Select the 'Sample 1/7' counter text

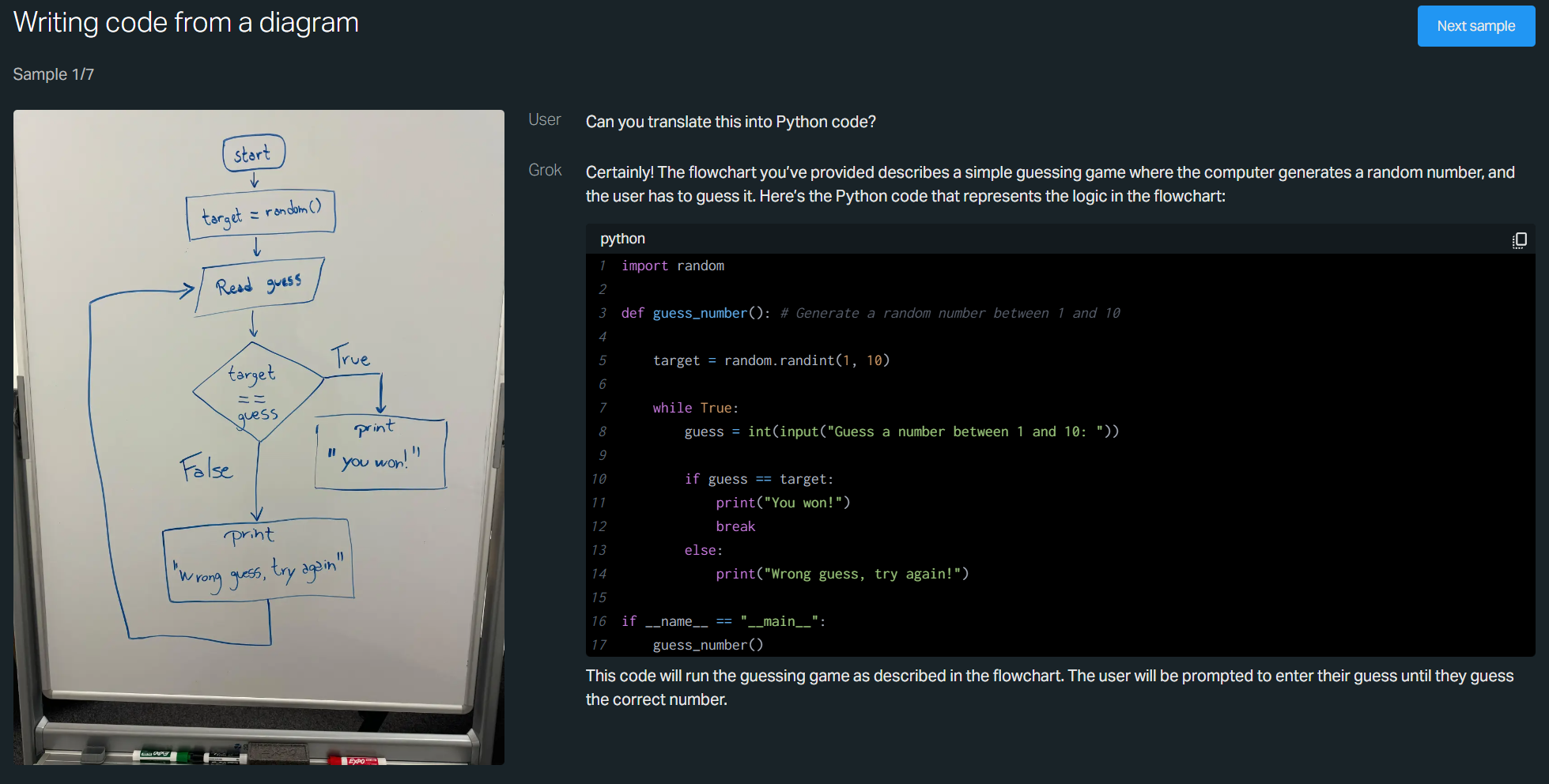click(54, 74)
